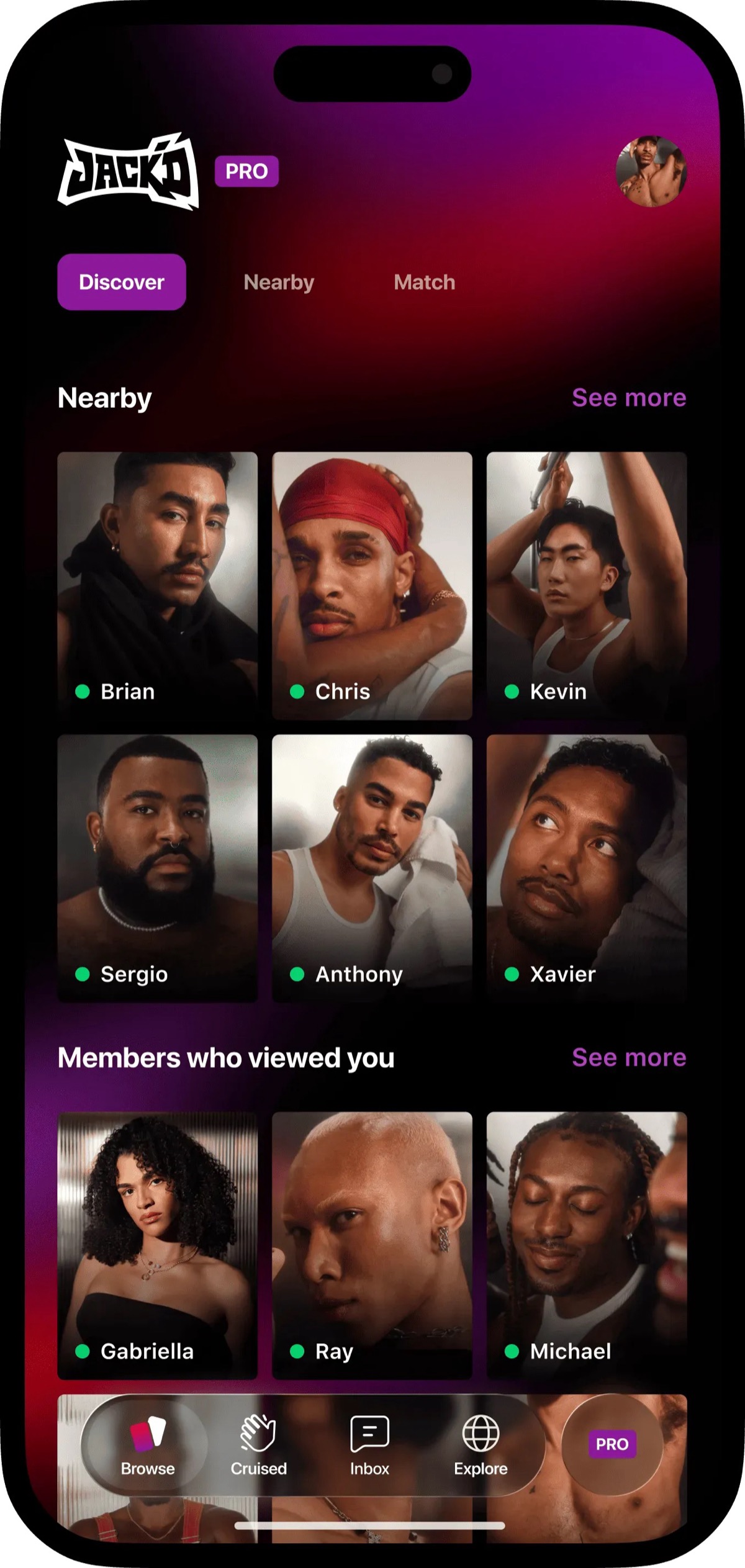Switch to the Match tab

pos(424,282)
